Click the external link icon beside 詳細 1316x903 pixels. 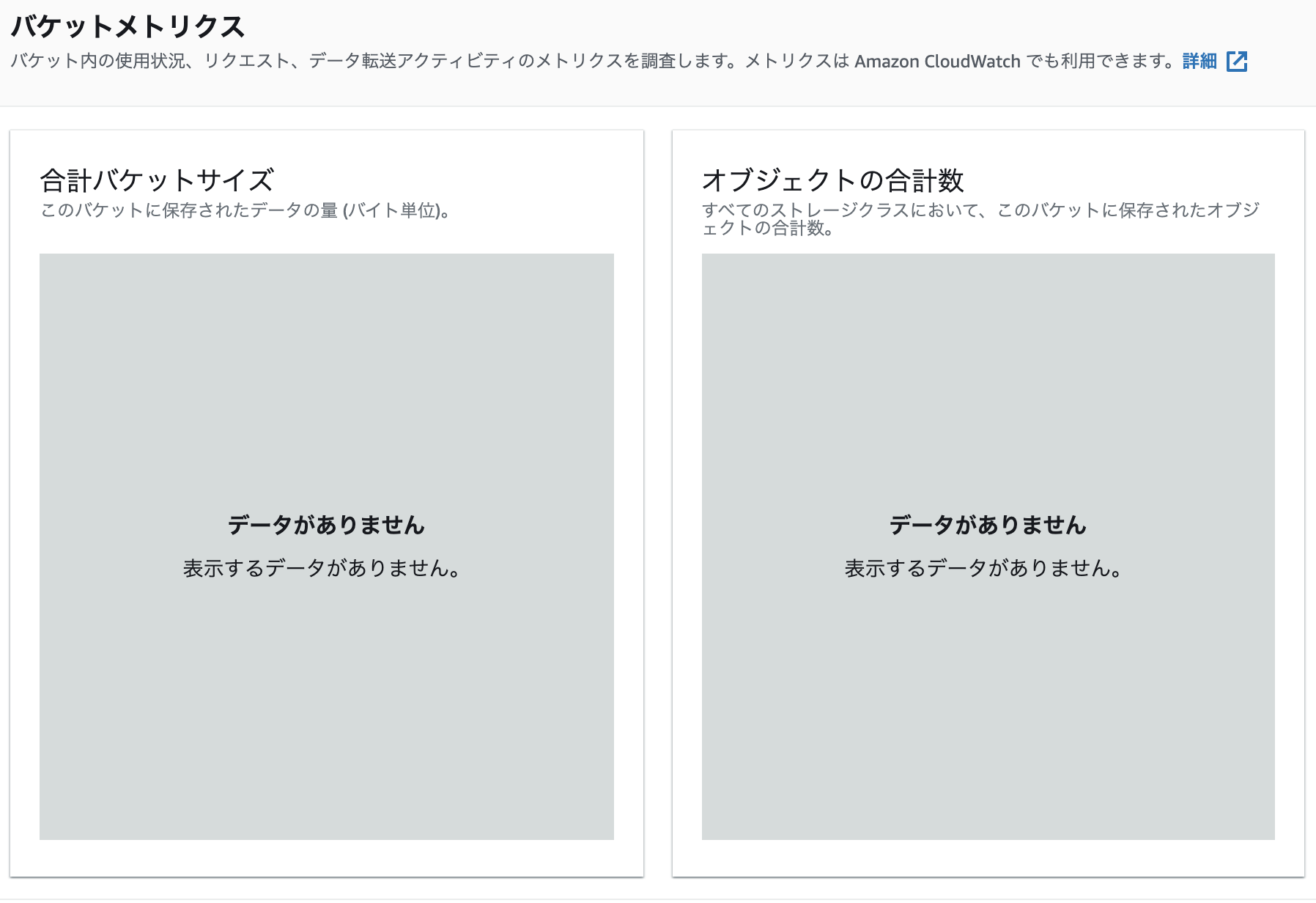tap(1237, 61)
